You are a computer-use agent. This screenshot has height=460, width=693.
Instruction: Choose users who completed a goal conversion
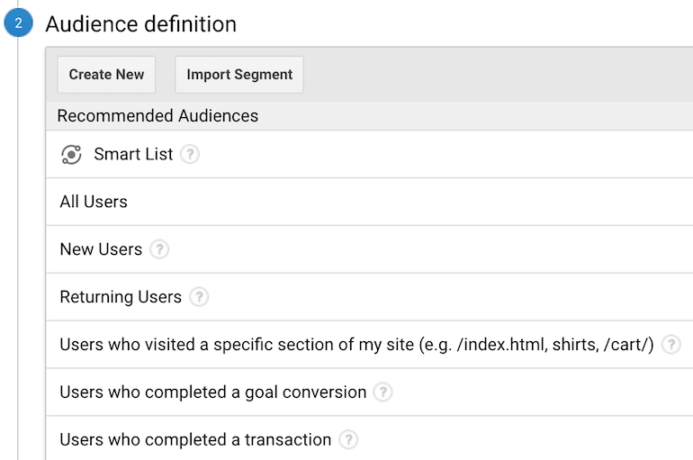(x=213, y=392)
